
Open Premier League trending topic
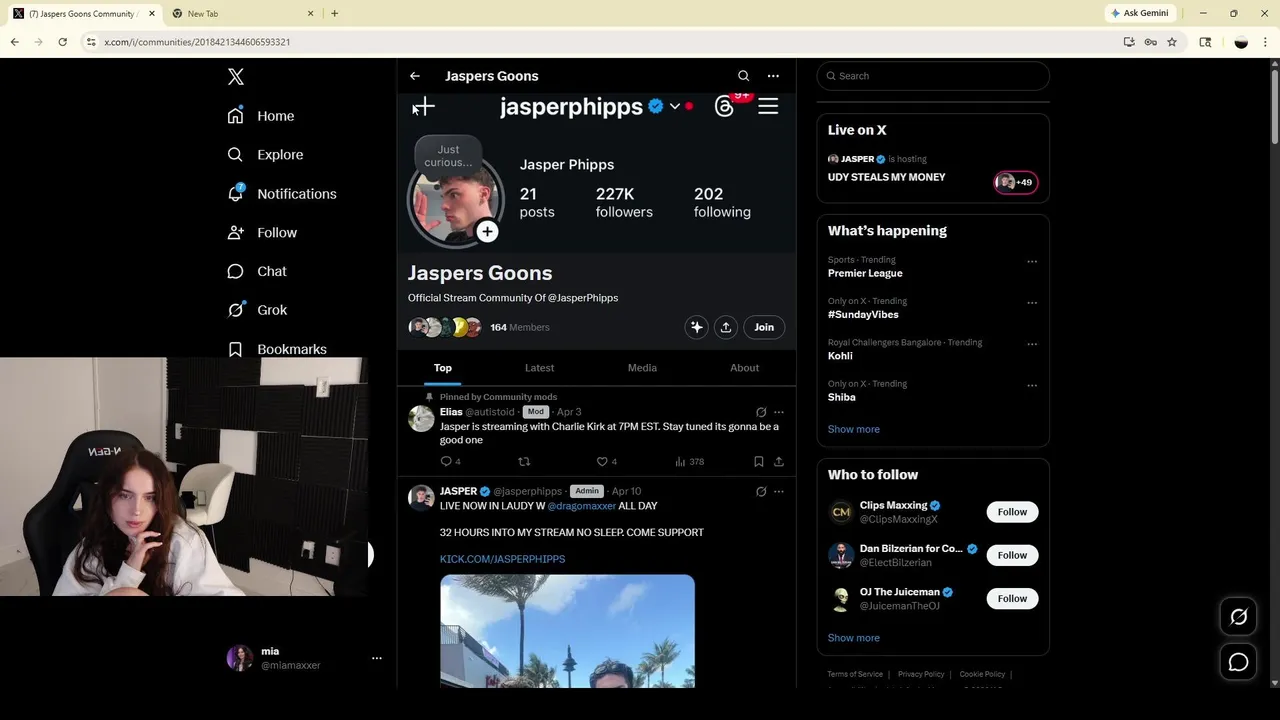865,273
